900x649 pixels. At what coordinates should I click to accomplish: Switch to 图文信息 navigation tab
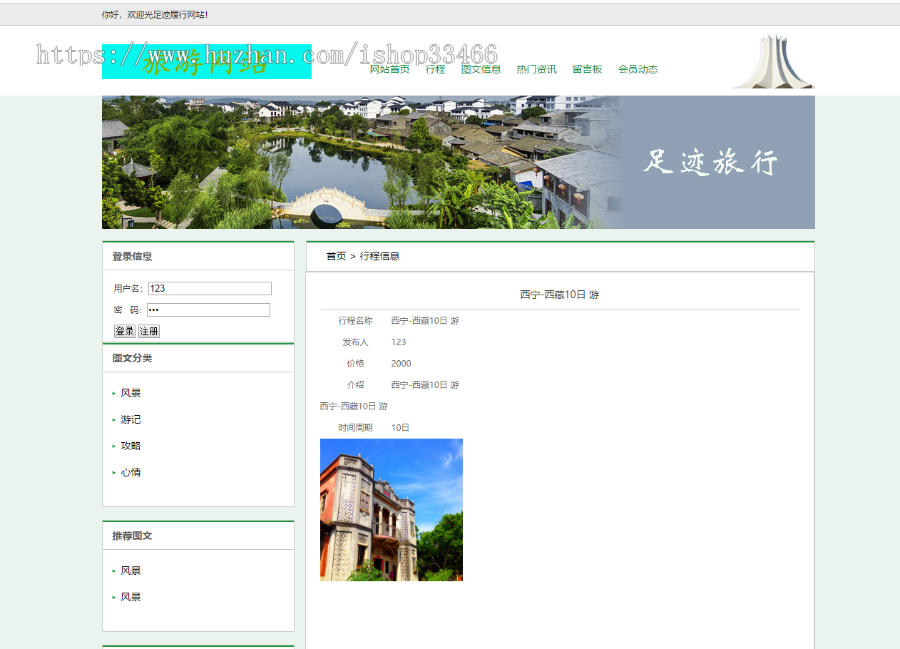click(x=480, y=69)
